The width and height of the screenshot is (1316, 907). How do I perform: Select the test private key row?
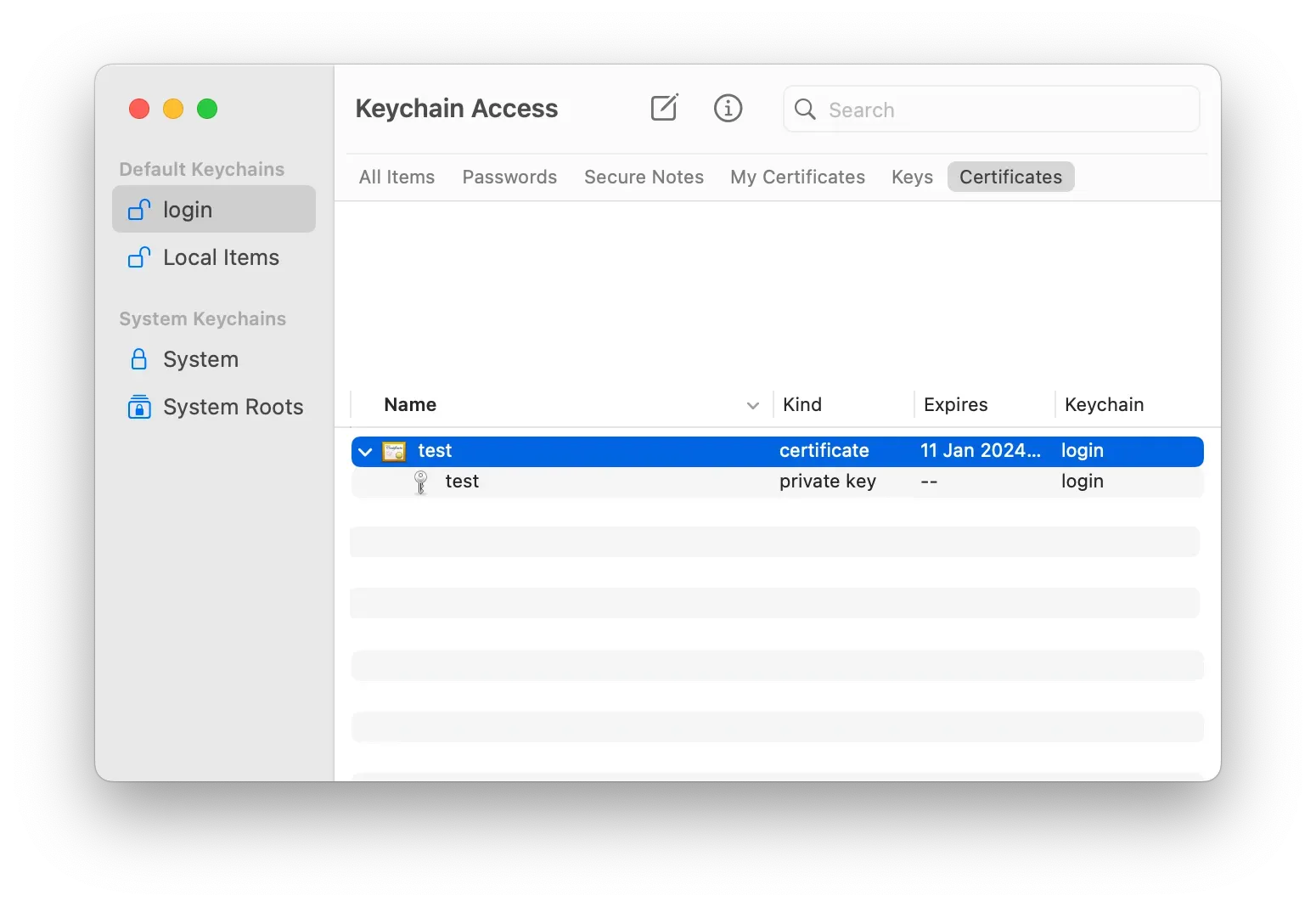coord(594,482)
